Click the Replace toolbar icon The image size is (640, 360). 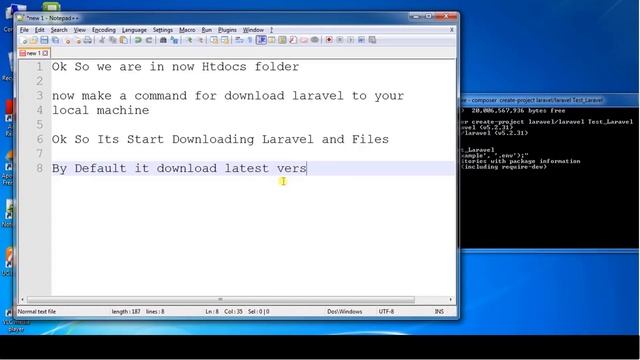pos(175,40)
